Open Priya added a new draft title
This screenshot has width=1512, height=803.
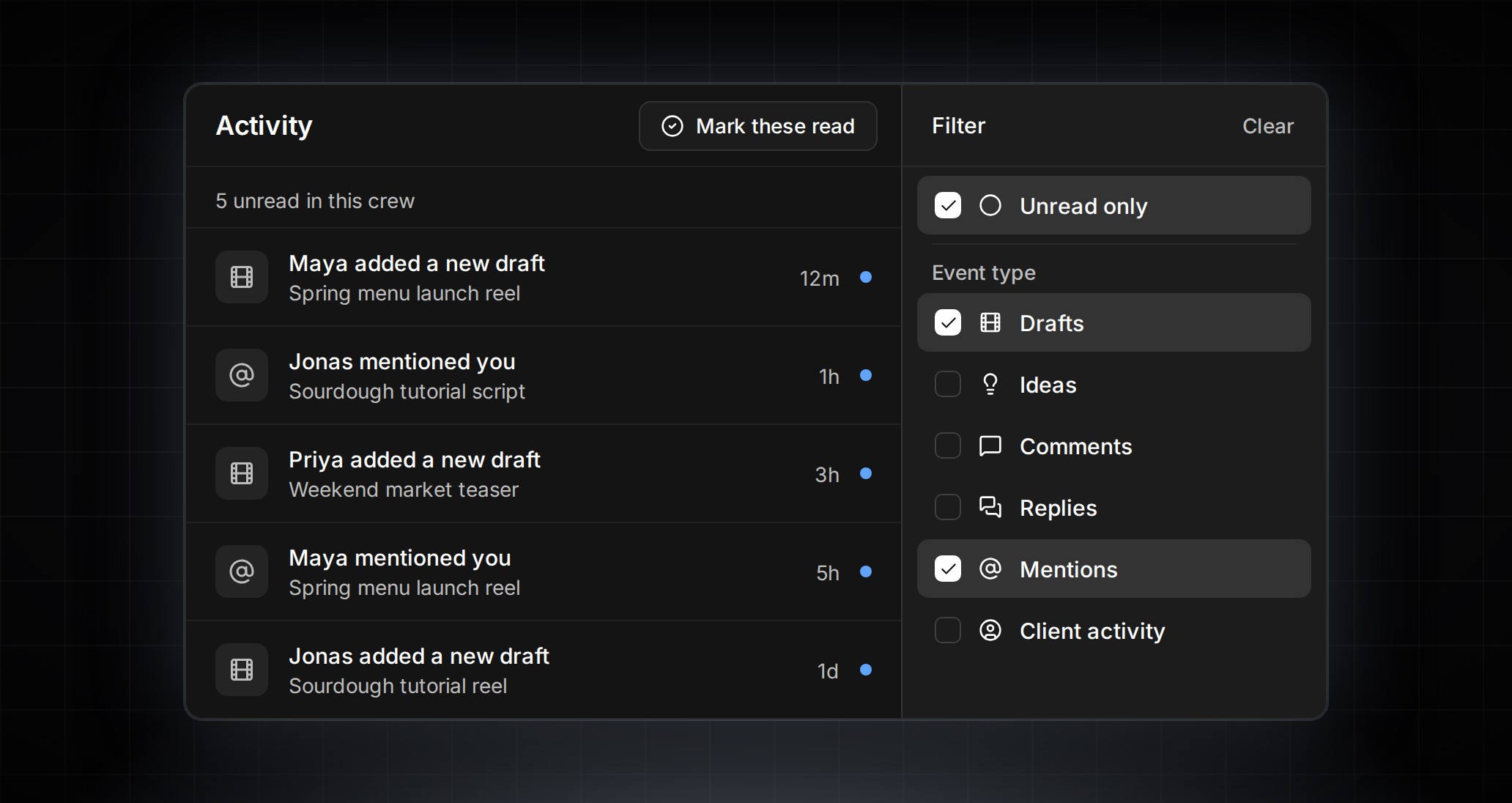tap(415, 459)
